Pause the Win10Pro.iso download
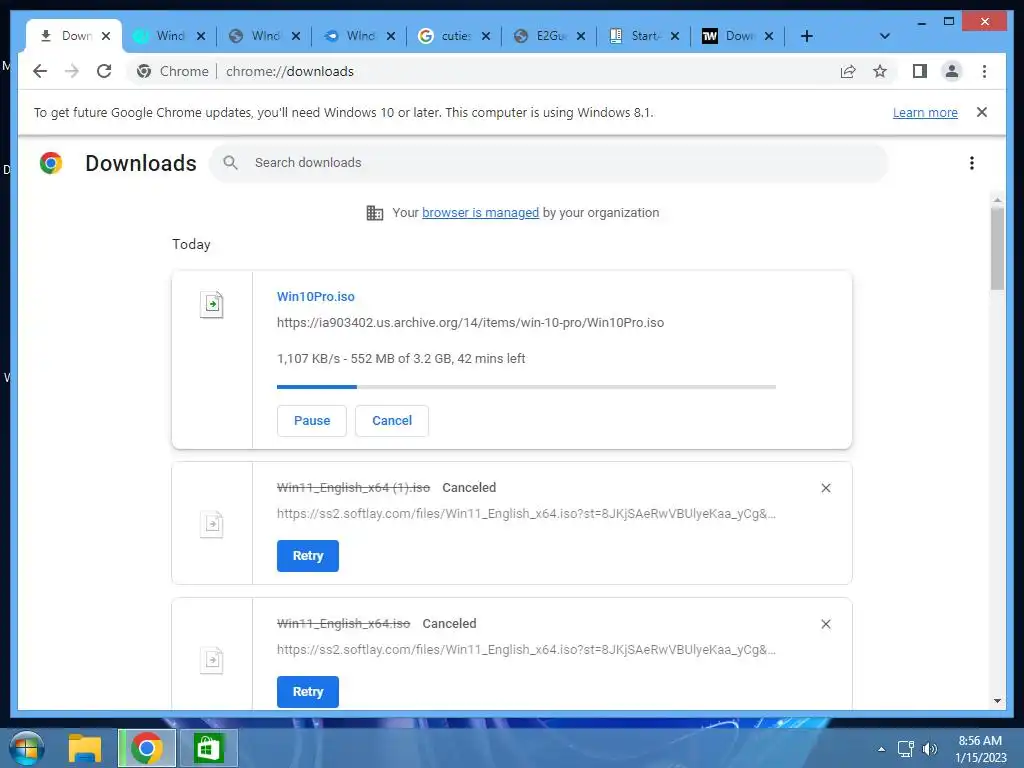Screen dimensions: 1024x768 coord(312,421)
